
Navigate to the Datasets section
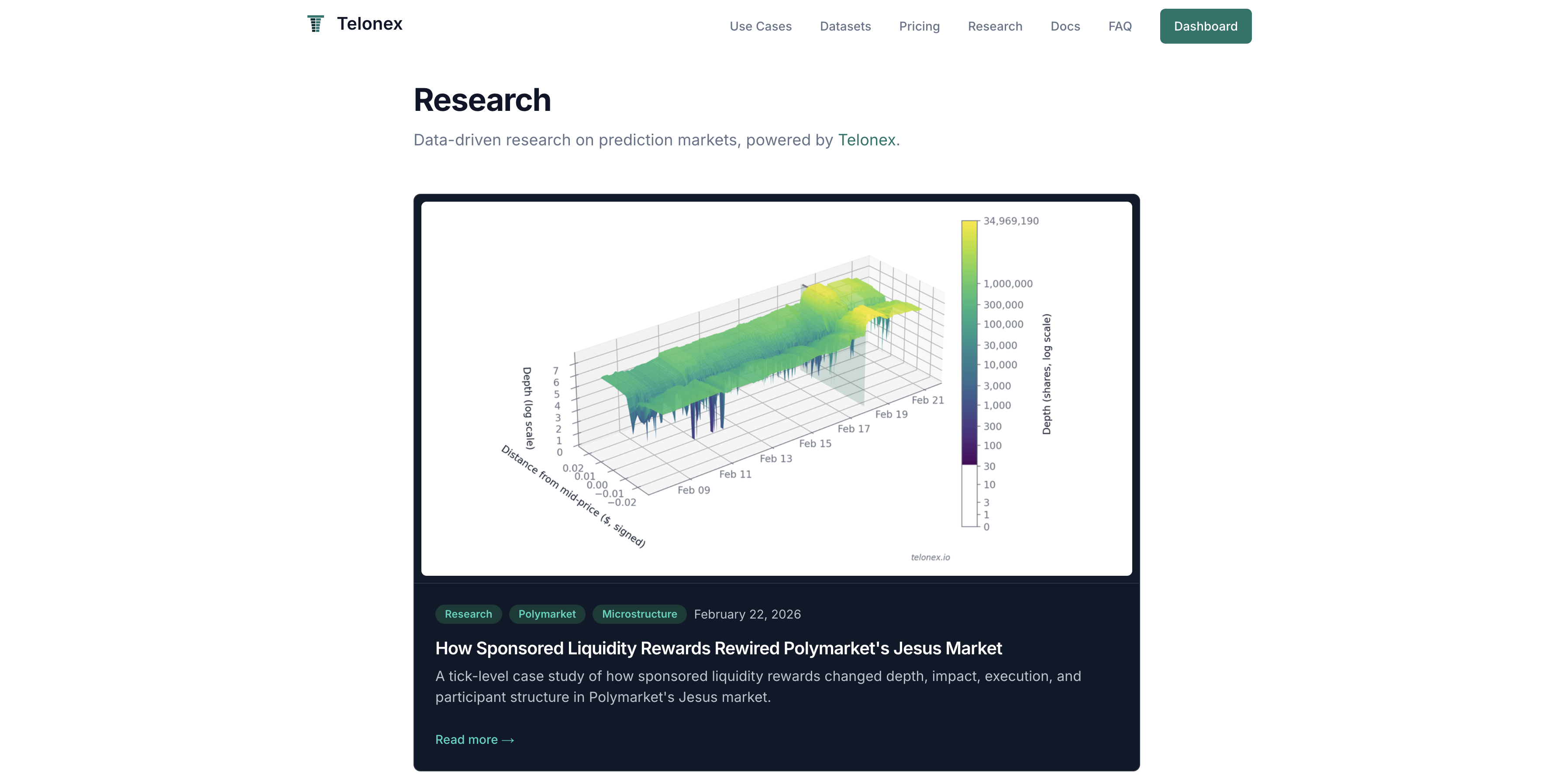click(845, 26)
